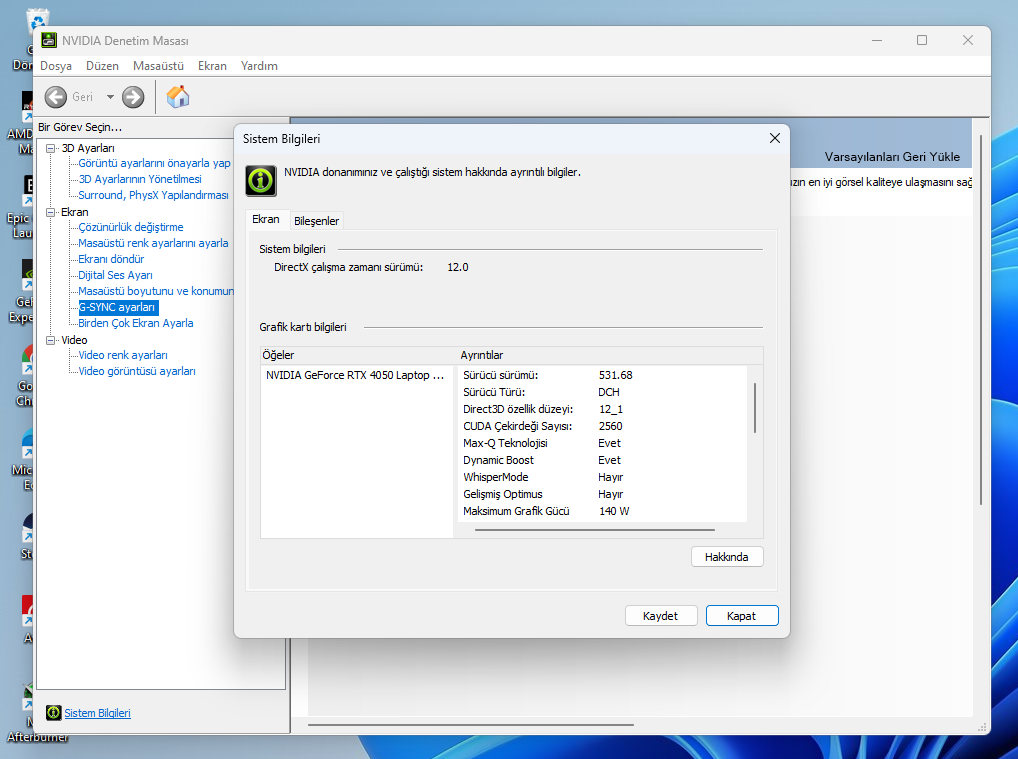Click the NVIDIA Control Panel title icon
The image size is (1018, 759).
pos(49,40)
